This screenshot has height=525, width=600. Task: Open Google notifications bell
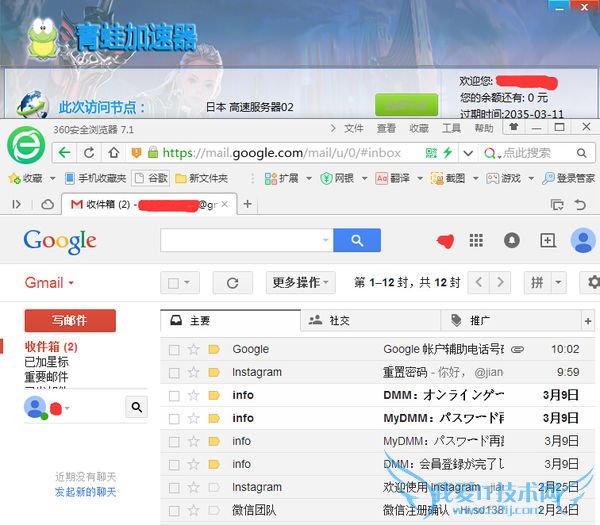tap(512, 240)
